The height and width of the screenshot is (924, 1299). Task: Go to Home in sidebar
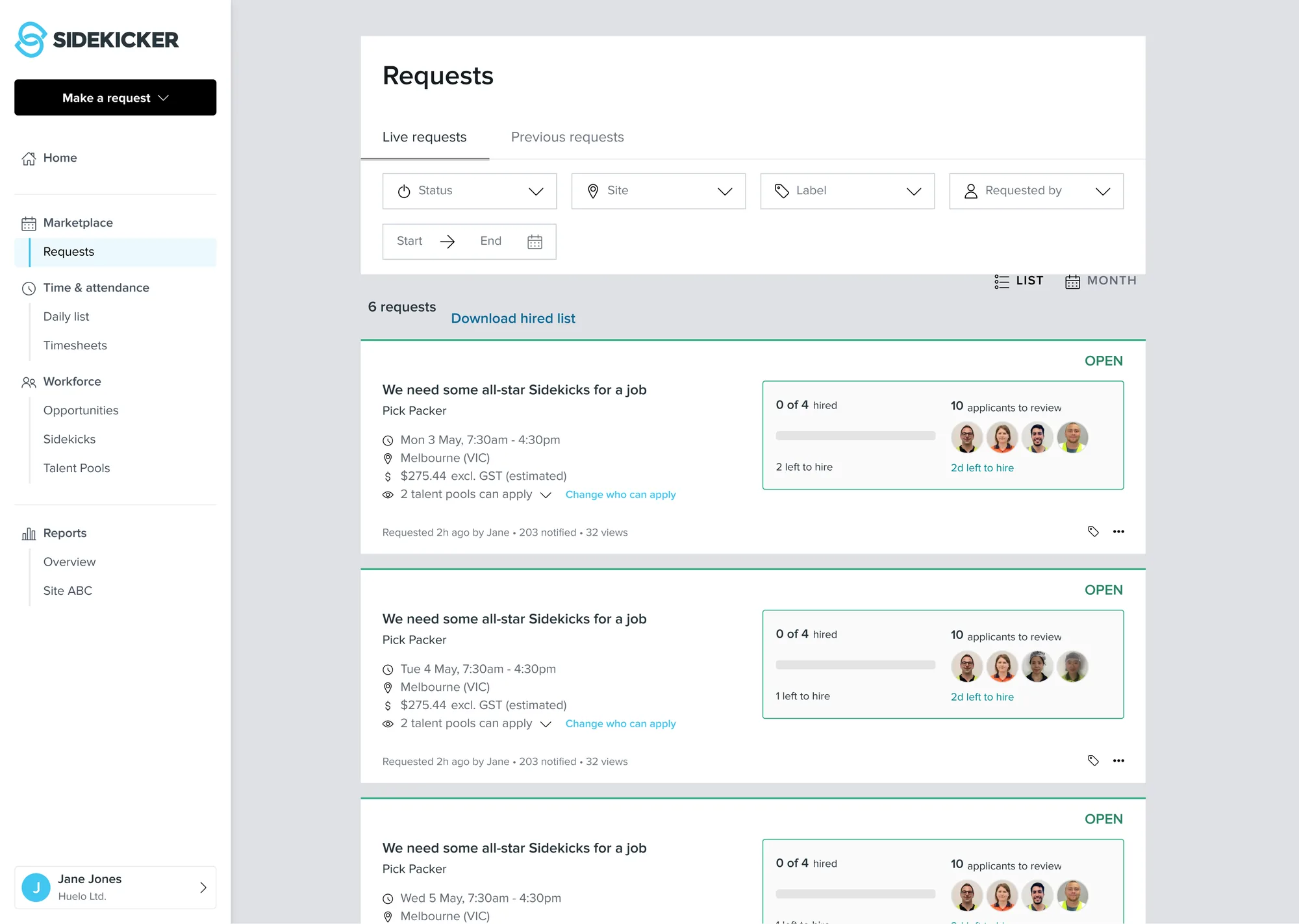pyautogui.click(x=60, y=158)
